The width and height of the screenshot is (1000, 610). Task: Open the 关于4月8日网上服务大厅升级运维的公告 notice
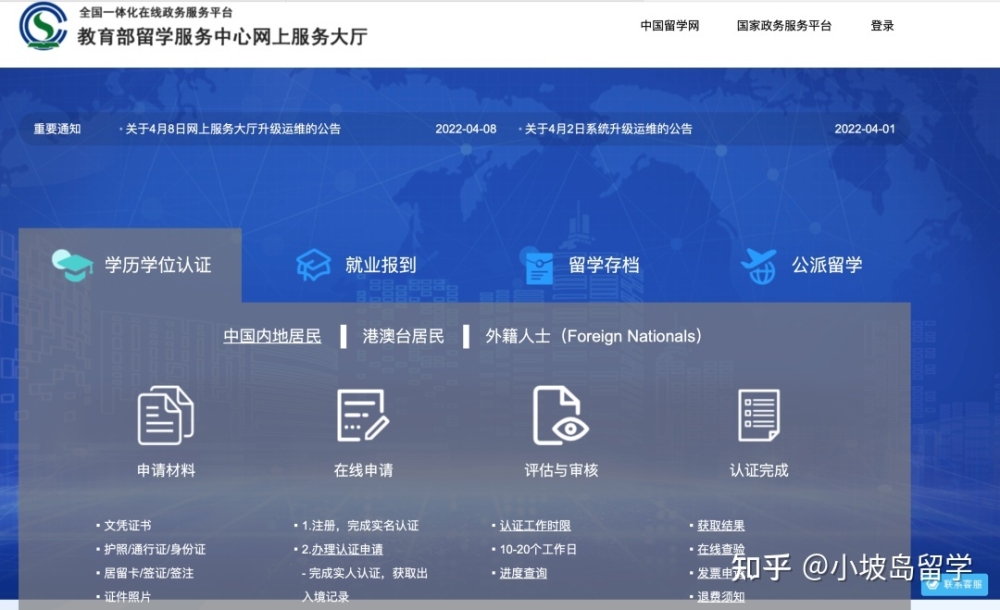233,129
